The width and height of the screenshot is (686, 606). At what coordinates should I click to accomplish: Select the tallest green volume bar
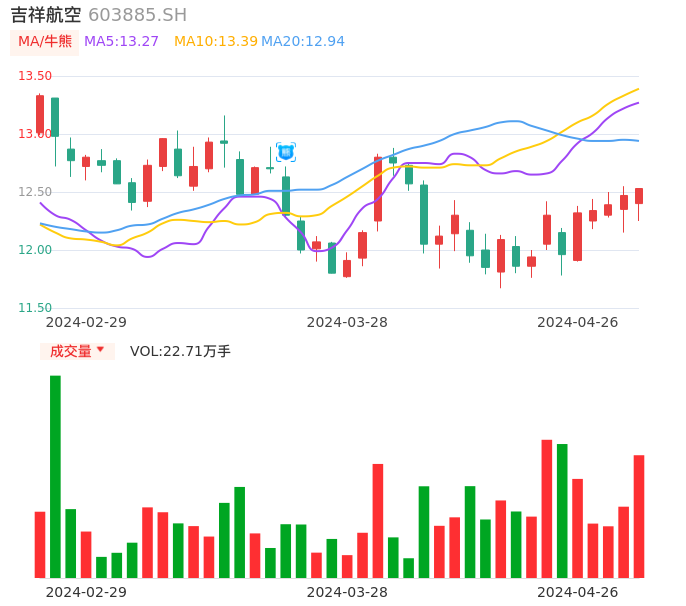point(55,476)
